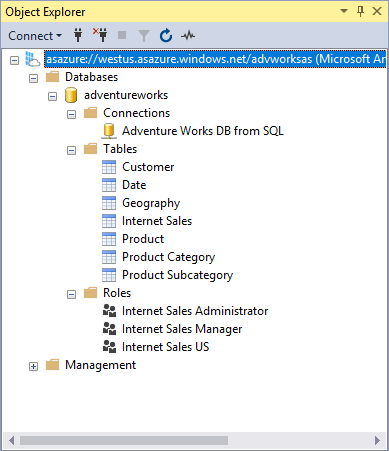
Task: Select the Geography table
Action: click(x=151, y=203)
